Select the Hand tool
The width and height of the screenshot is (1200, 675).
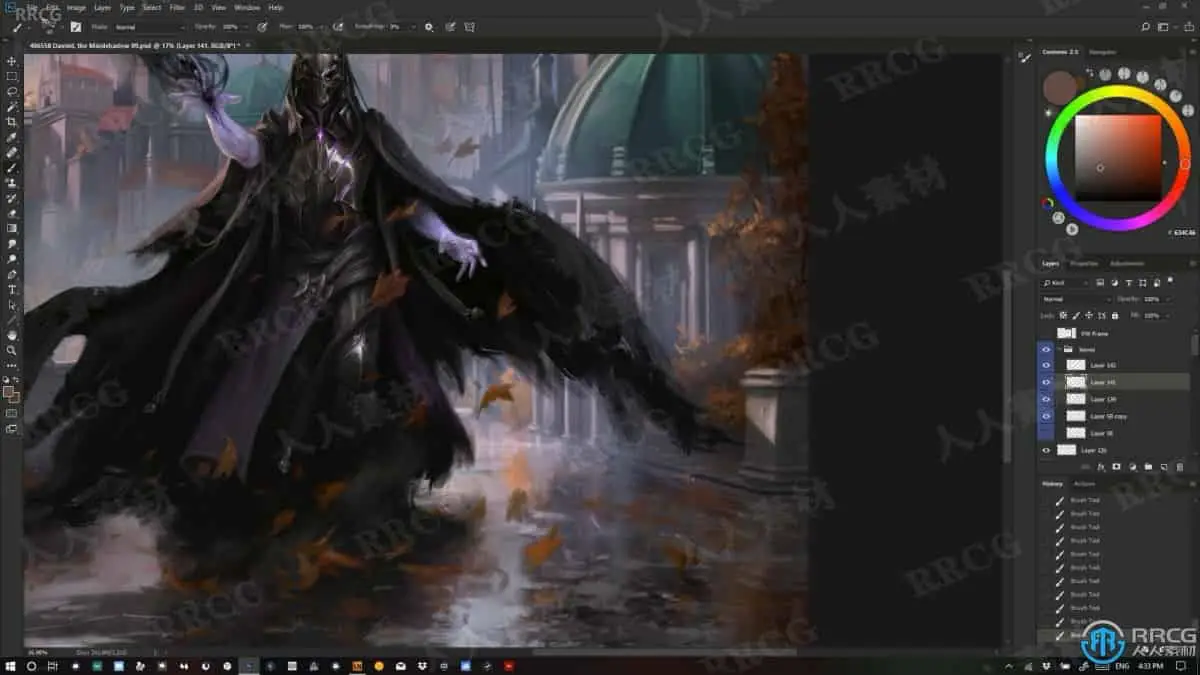tap(12, 335)
